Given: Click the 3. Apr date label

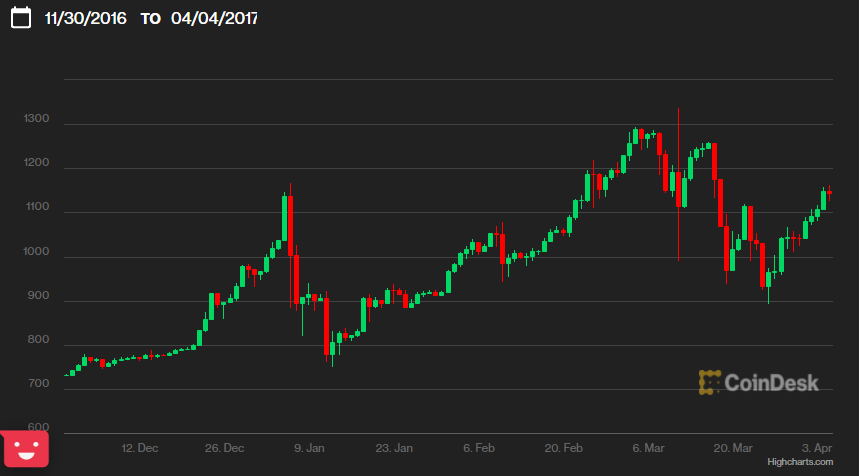Looking at the screenshot, I should [817, 448].
